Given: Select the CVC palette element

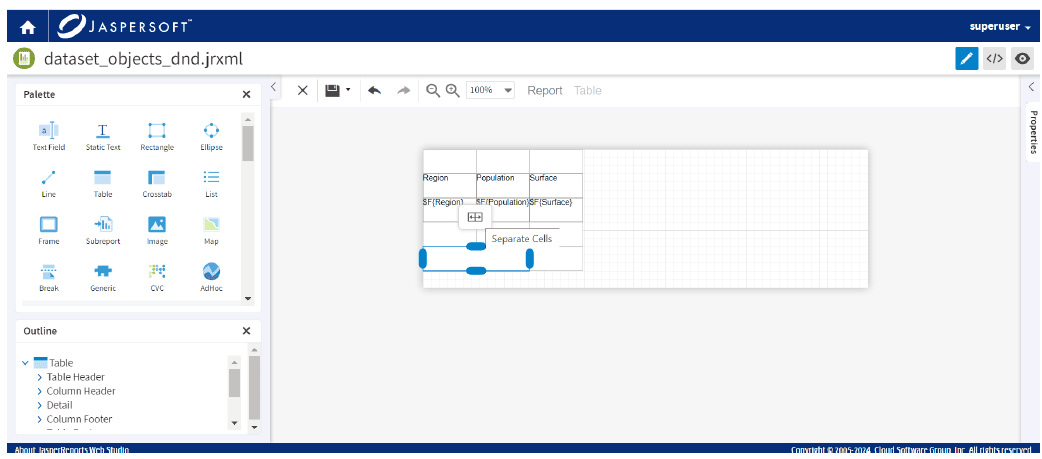Looking at the screenshot, I should (157, 278).
